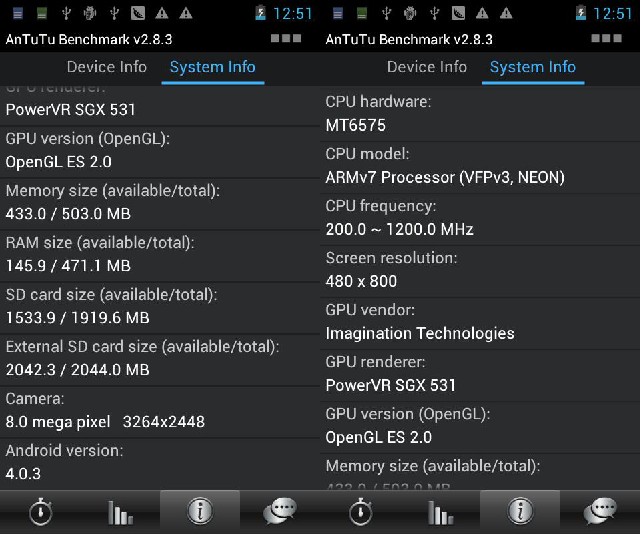Switch to Device Info tab in left screenshot
Screen dimensions: 641x535
[x=107, y=67]
